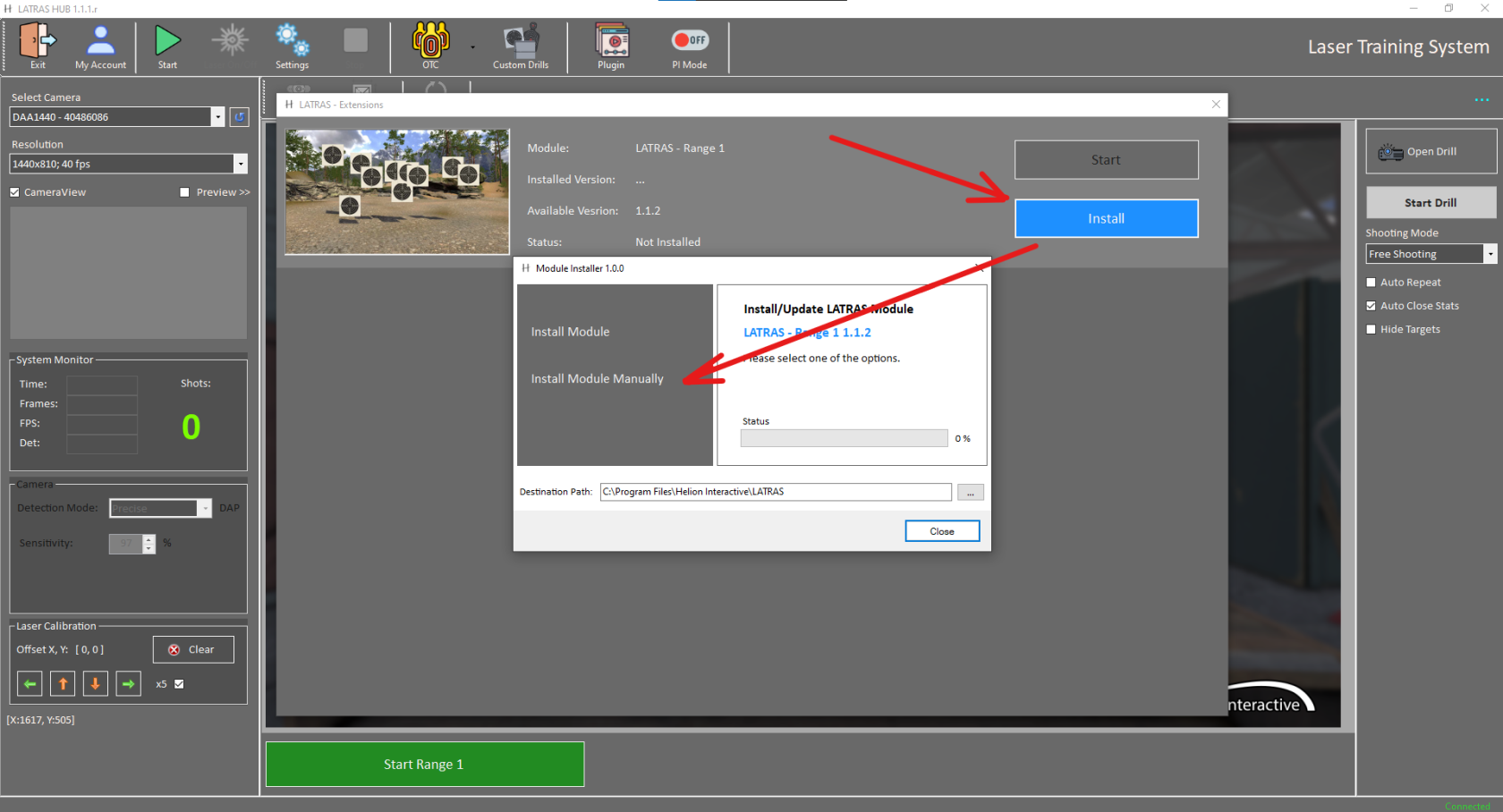Click the Destination Path text field

point(776,492)
